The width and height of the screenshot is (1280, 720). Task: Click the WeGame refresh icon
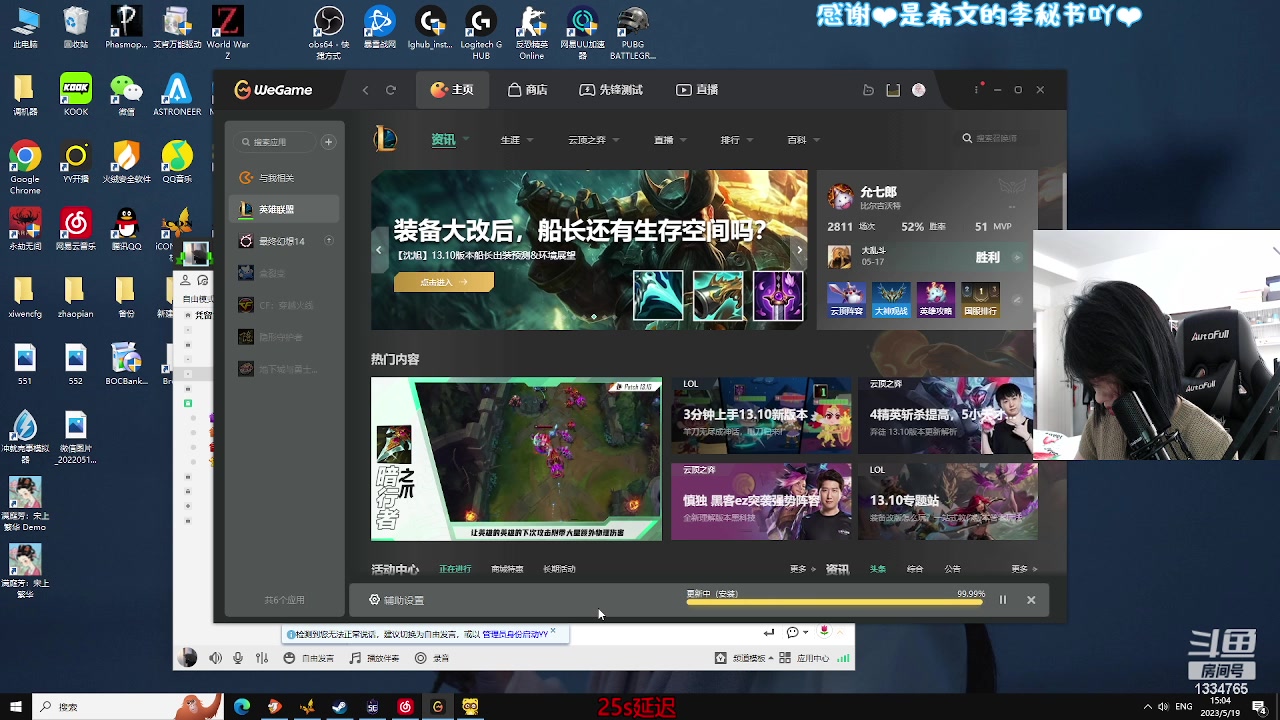[x=391, y=90]
